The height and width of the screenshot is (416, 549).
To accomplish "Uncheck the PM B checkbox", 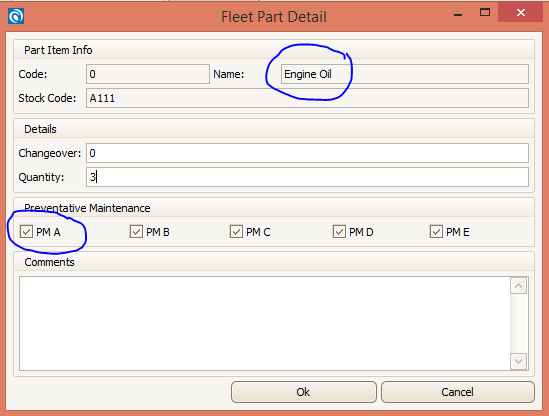I will pyautogui.click(x=136, y=232).
